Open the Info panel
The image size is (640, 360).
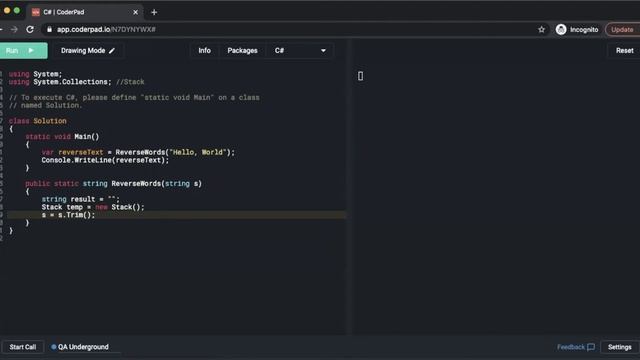click(x=204, y=51)
